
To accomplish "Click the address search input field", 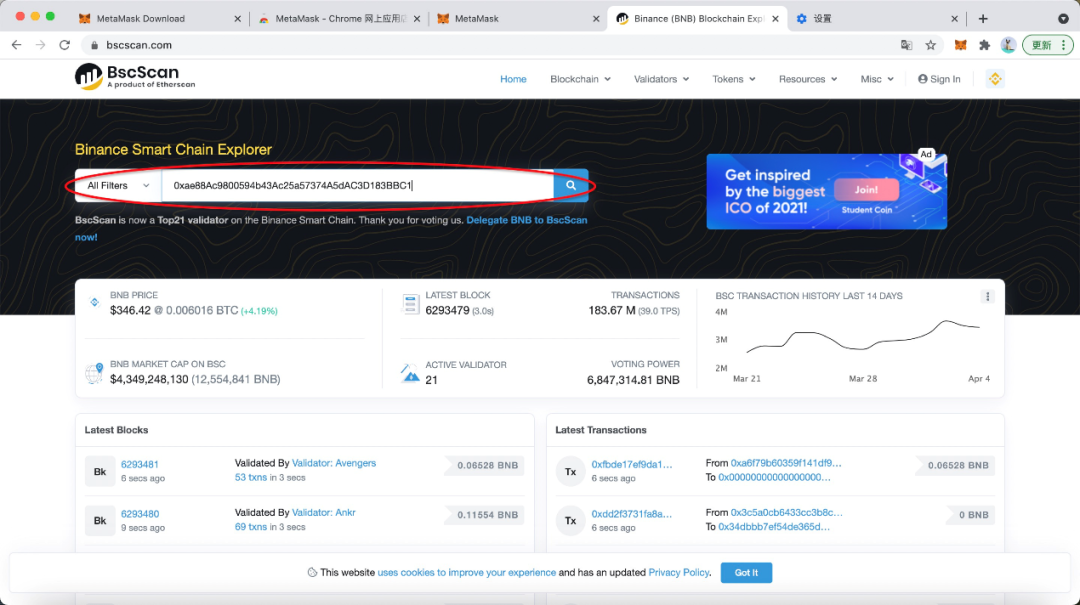I will 358,185.
